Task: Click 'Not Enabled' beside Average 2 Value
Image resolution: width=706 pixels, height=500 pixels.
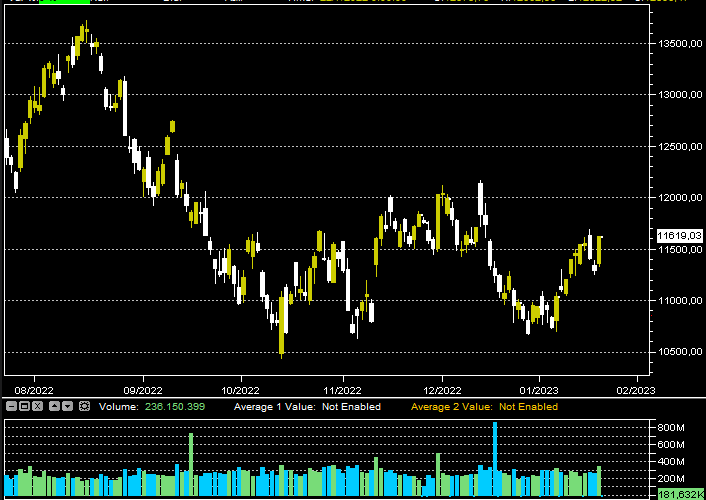Action: (x=528, y=407)
